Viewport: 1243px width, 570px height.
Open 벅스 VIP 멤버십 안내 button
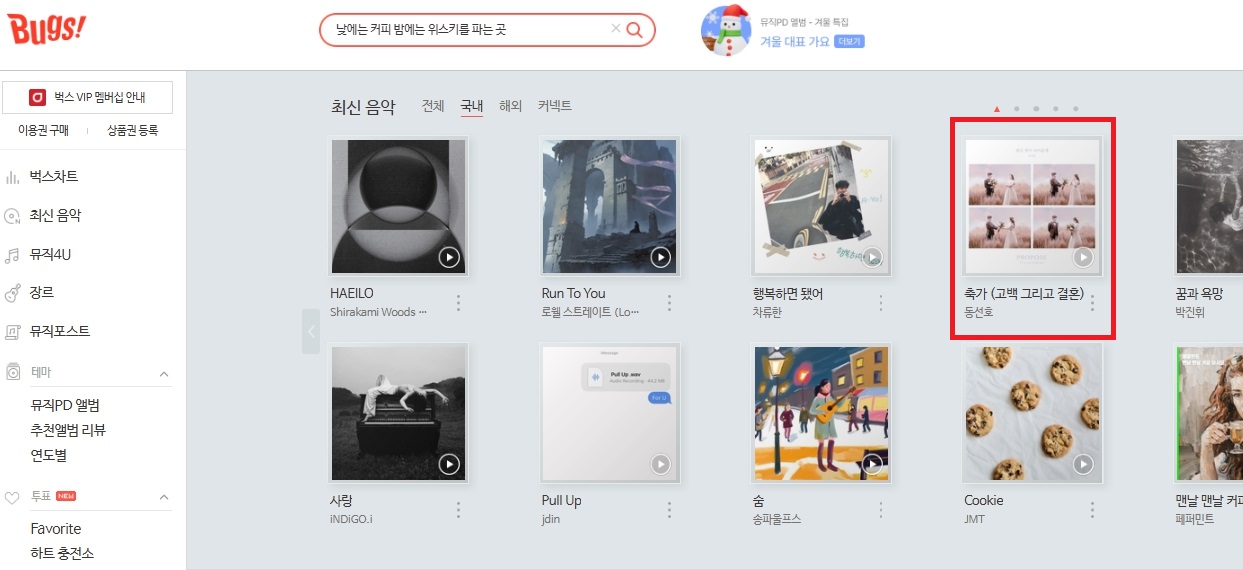tap(87, 97)
